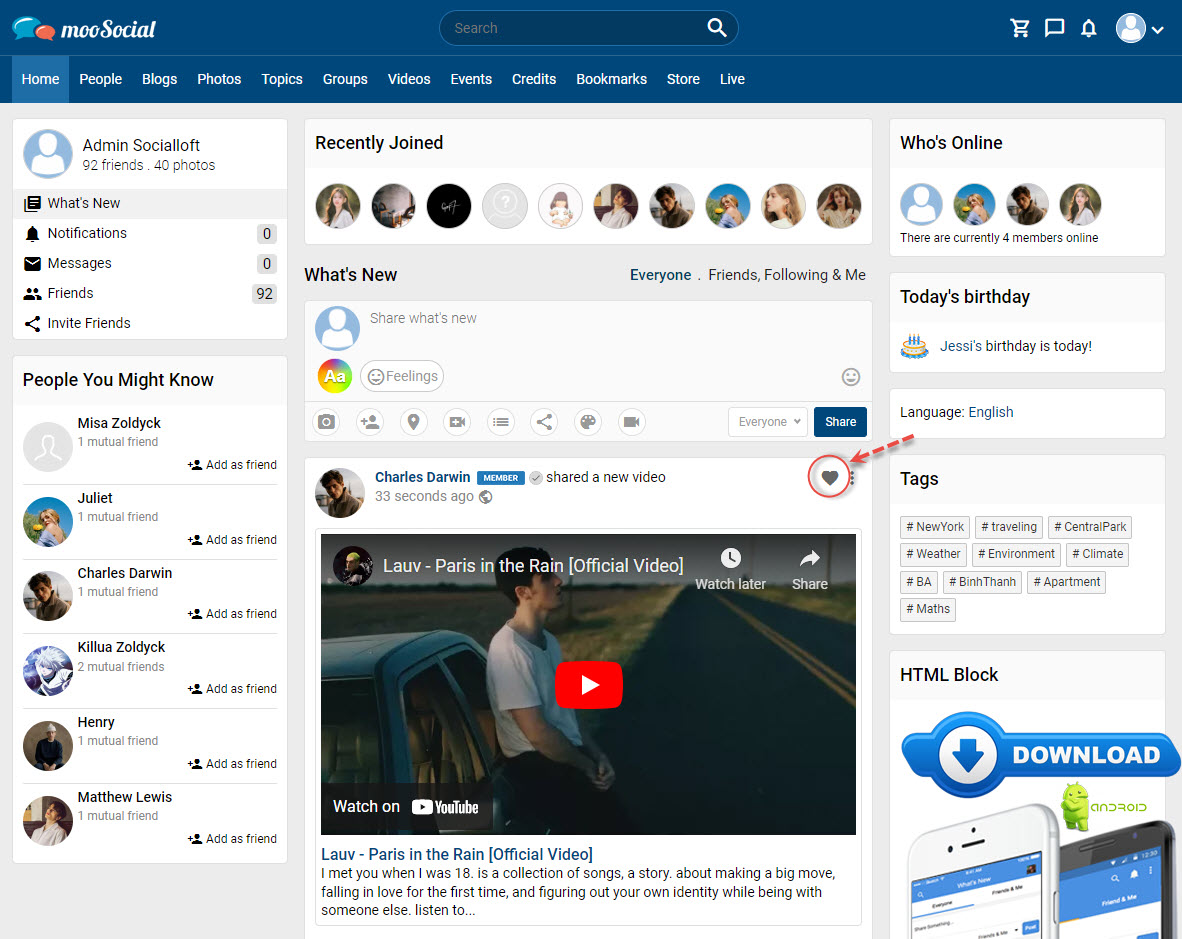Image resolution: width=1182 pixels, height=939 pixels.
Task: Click the camera photo upload icon
Action: tap(326, 422)
